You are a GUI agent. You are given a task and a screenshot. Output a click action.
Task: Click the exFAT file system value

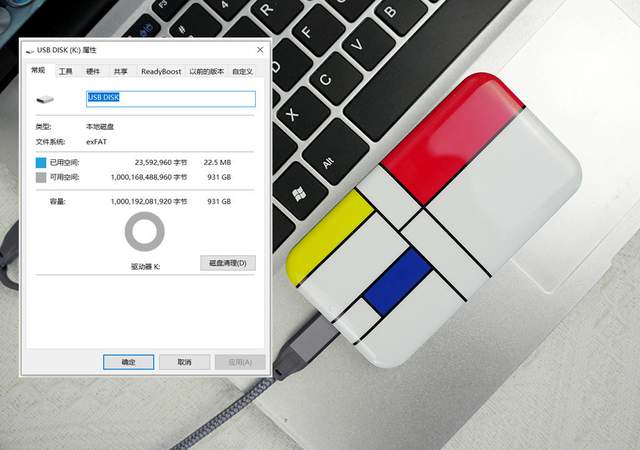(96, 142)
